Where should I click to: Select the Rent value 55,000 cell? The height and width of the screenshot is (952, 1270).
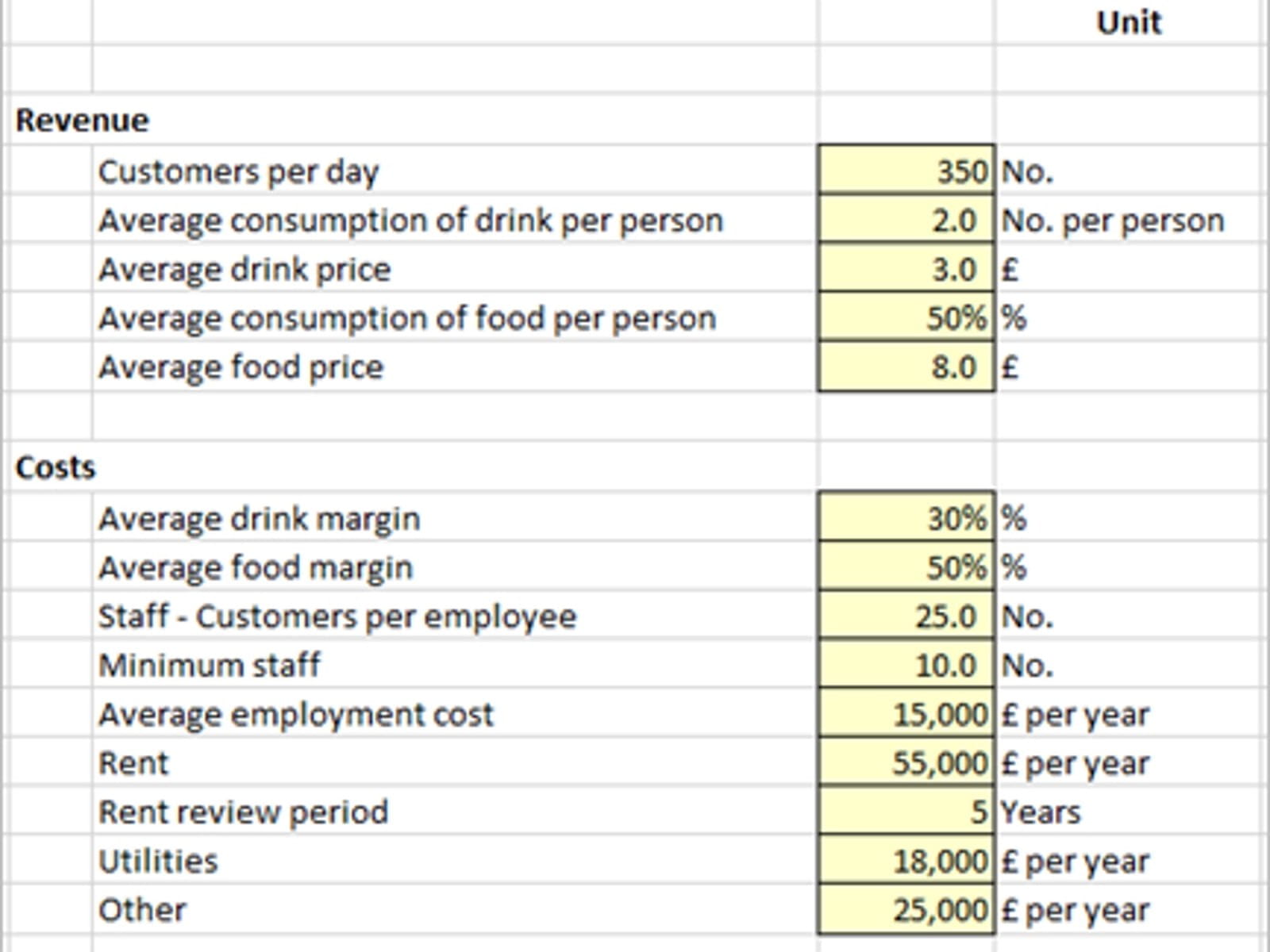click(906, 762)
